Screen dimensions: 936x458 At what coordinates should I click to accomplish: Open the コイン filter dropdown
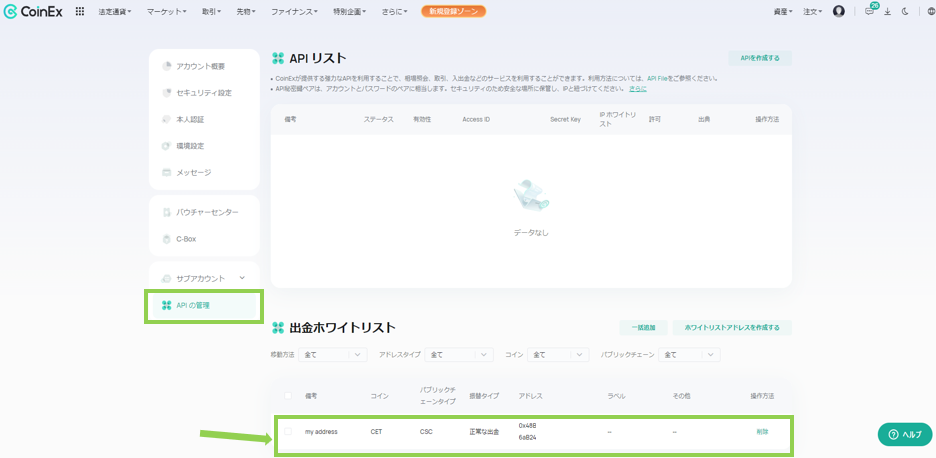pyautogui.click(x=558, y=355)
